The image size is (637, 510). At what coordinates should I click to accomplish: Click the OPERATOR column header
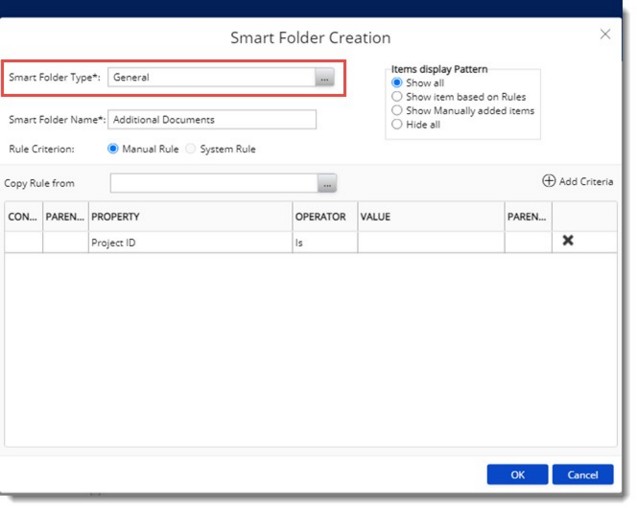[325, 217]
